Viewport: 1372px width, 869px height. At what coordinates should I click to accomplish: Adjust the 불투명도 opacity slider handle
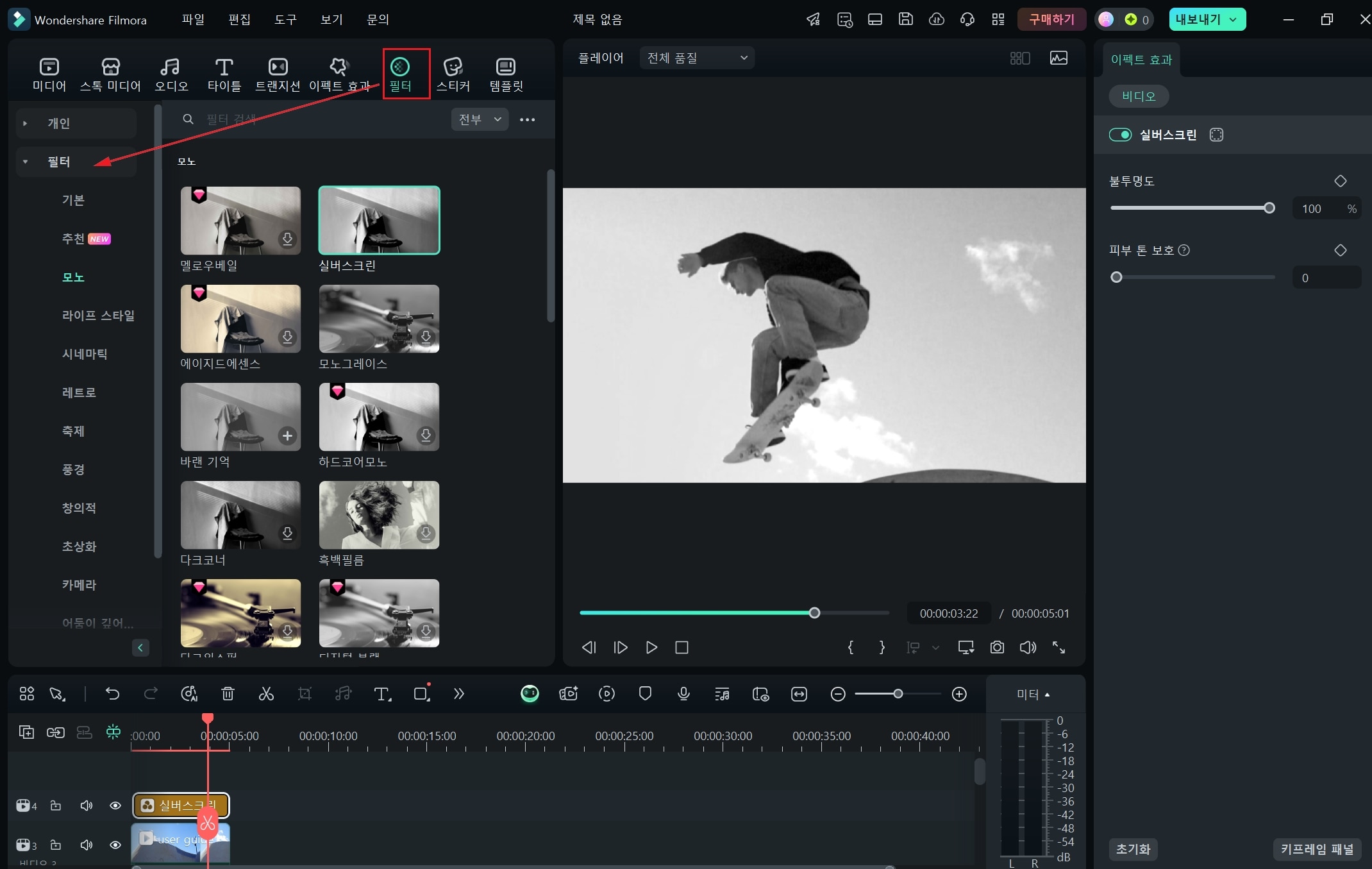click(1269, 208)
